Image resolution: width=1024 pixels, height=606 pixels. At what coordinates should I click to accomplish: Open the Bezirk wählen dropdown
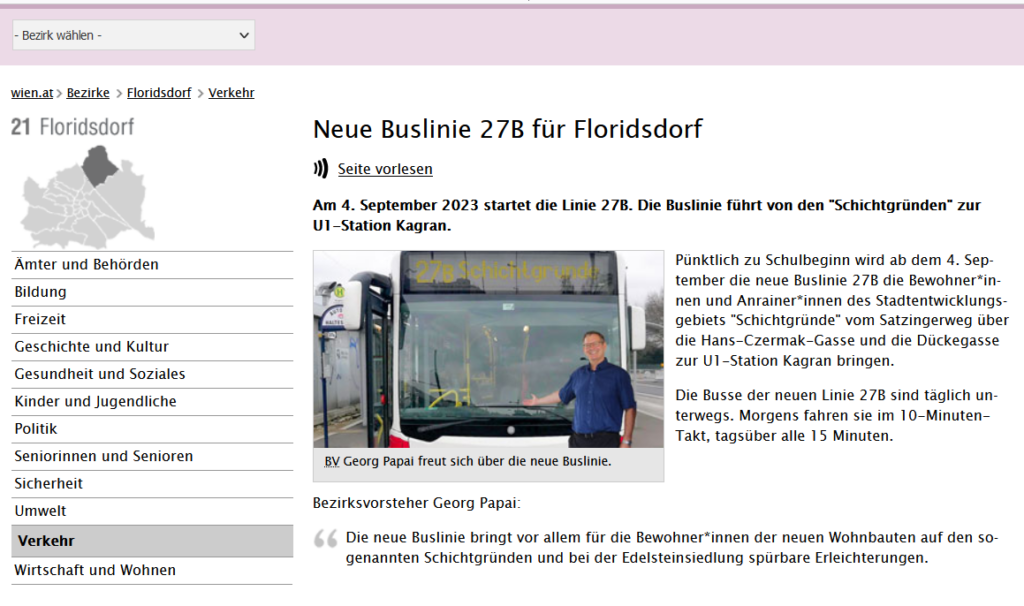click(x=133, y=35)
